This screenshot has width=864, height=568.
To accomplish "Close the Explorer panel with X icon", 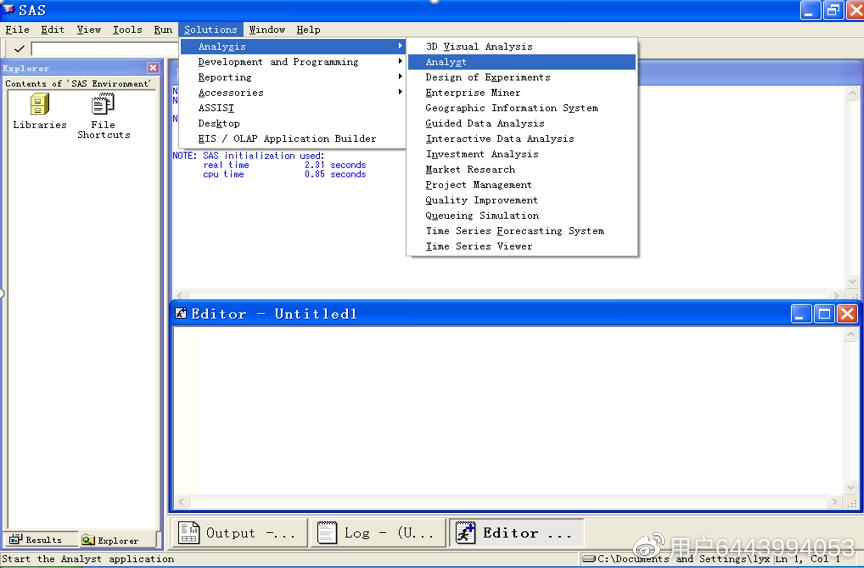I will point(153,68).
